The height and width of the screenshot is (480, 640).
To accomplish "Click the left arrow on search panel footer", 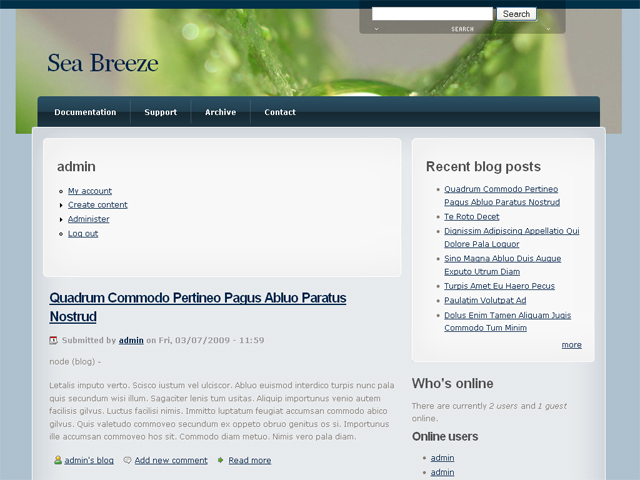I will coord(377,29).
